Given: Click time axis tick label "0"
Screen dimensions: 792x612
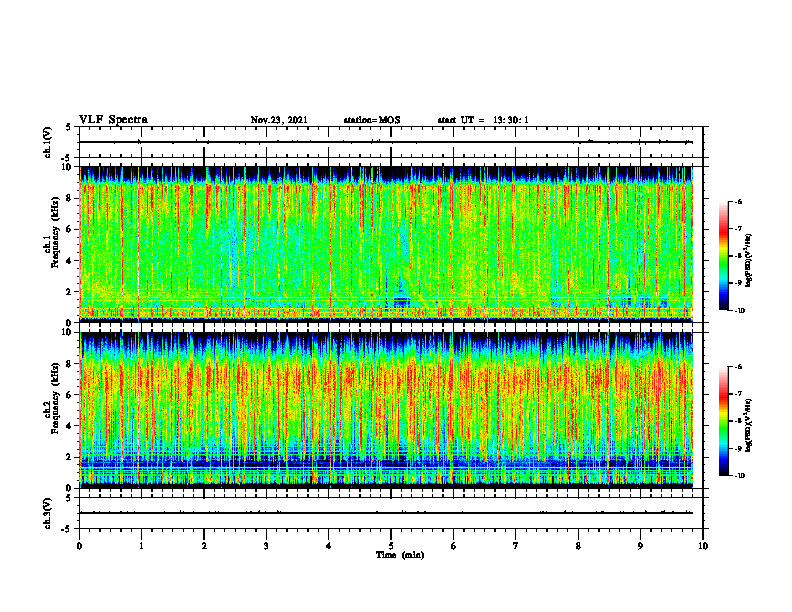Looking at the screenshot, I should coord(79,546).
